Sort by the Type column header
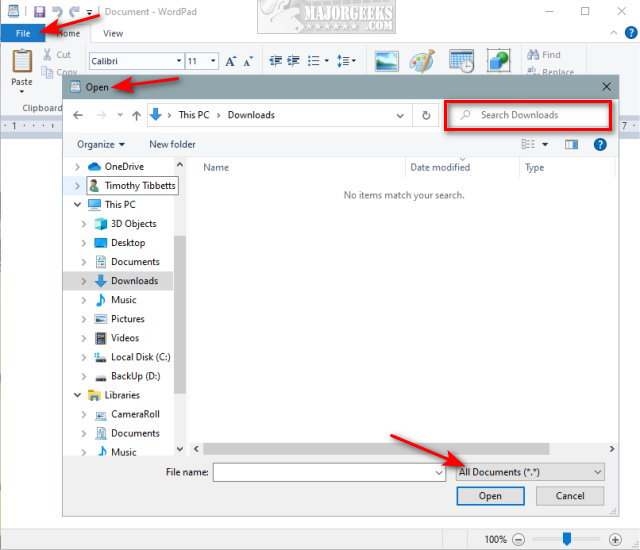Screen dimensions: 640x550 [534, 167]
